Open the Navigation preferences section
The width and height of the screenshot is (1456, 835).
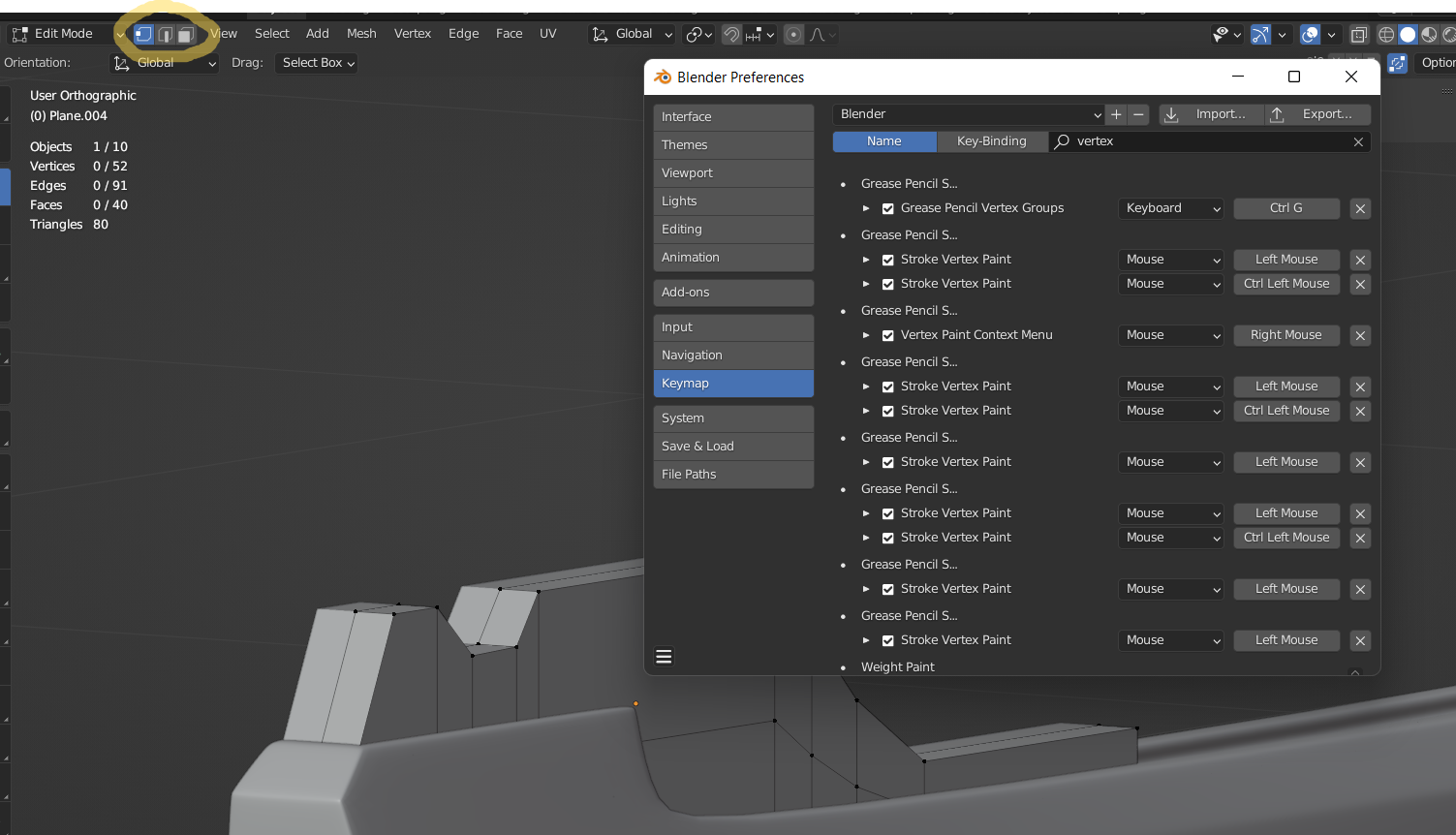(x=733, y=356)
